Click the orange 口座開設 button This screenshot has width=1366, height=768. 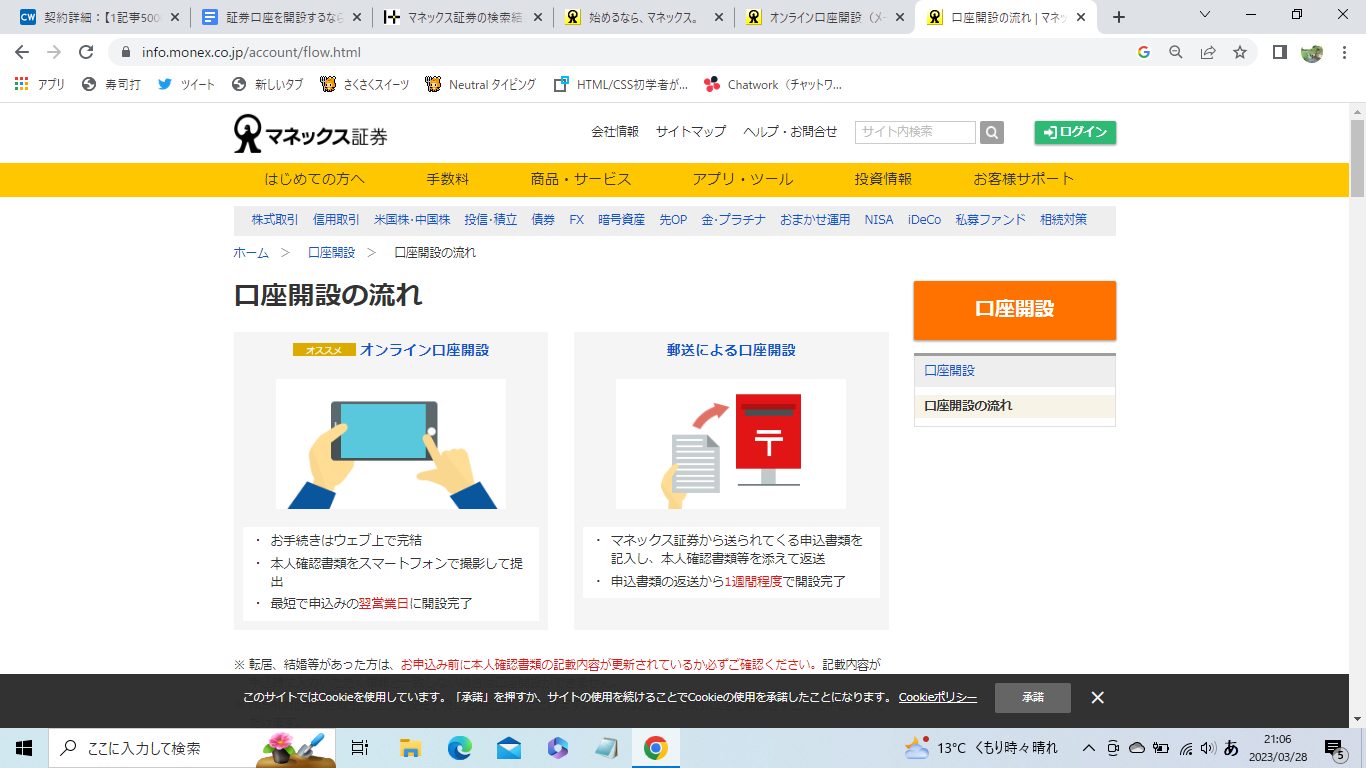[x=1015, y=309]
